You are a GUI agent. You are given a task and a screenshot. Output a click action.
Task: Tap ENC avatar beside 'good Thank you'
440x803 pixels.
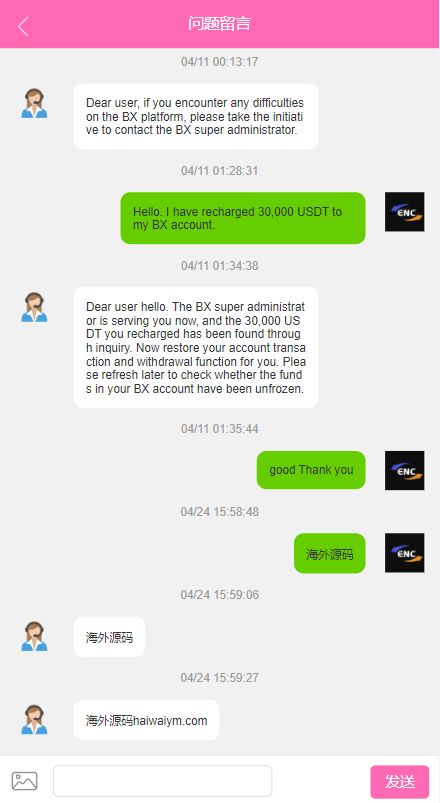[x=405, y=470]
